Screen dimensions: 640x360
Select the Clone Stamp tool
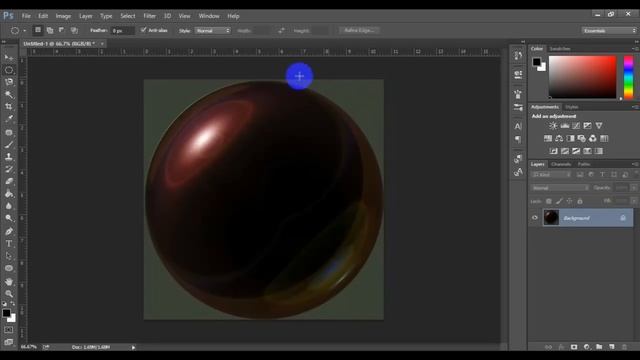pos(9,157)
